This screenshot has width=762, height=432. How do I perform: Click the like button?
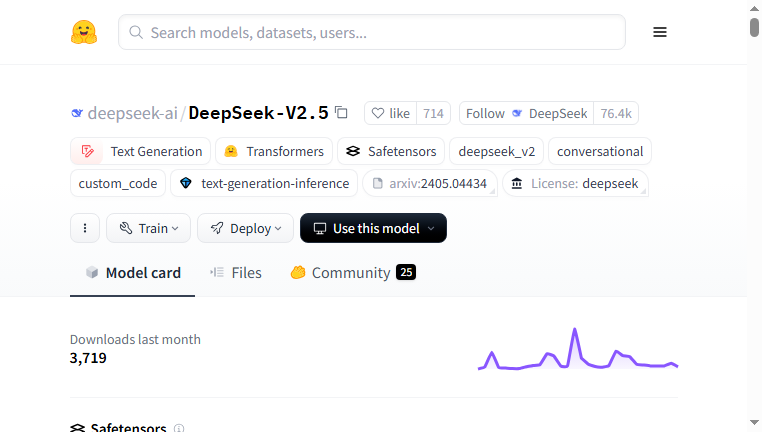(x=391, y=113)
